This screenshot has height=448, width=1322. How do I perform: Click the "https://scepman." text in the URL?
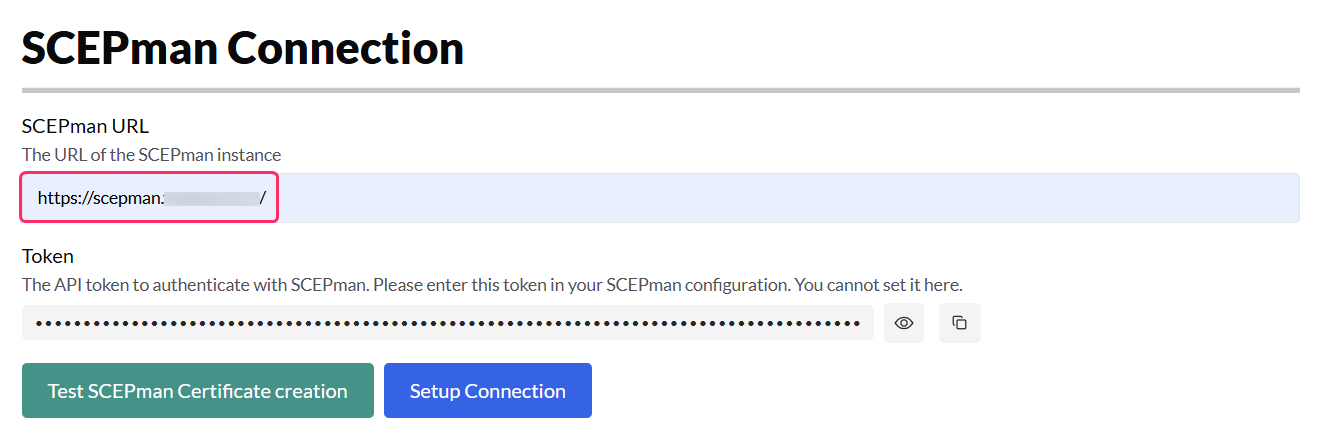click(99, 198)
